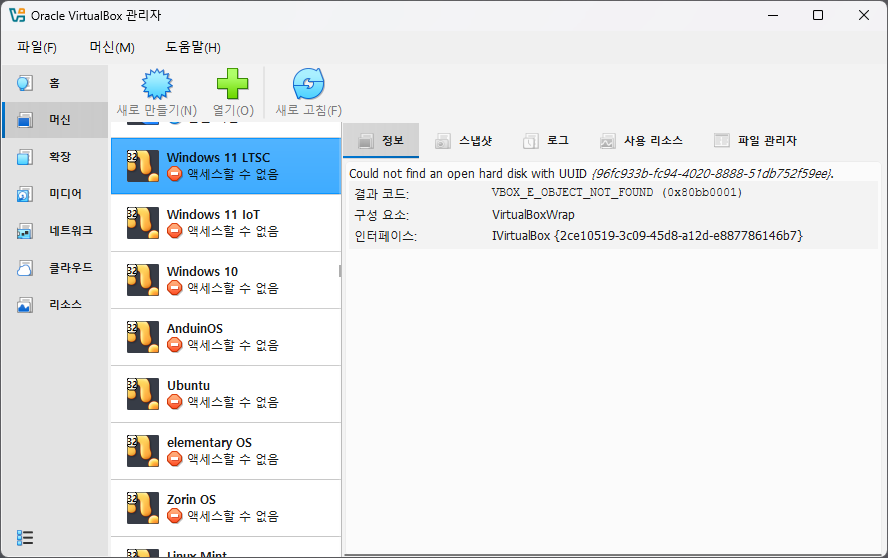Switch to the 스냅샷 tab

464,140
